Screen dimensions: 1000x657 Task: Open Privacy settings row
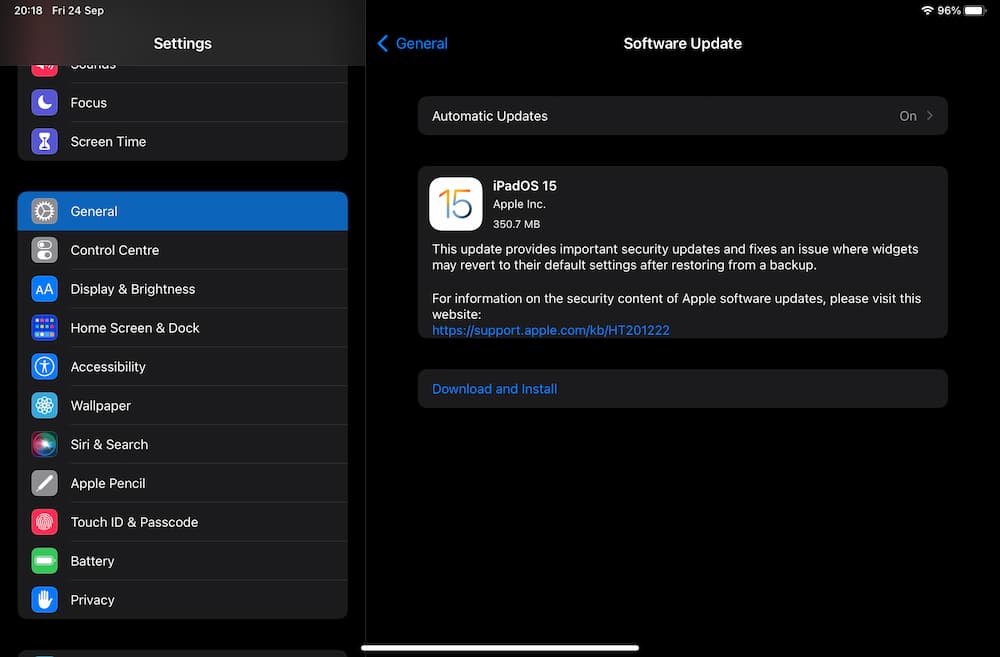(182, 600)
